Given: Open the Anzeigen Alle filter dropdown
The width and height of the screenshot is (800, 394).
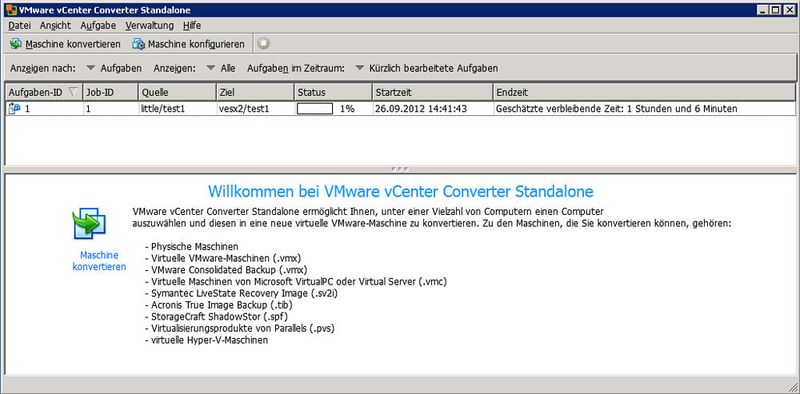Looking at the screenshot, I should tap(221, 68).
